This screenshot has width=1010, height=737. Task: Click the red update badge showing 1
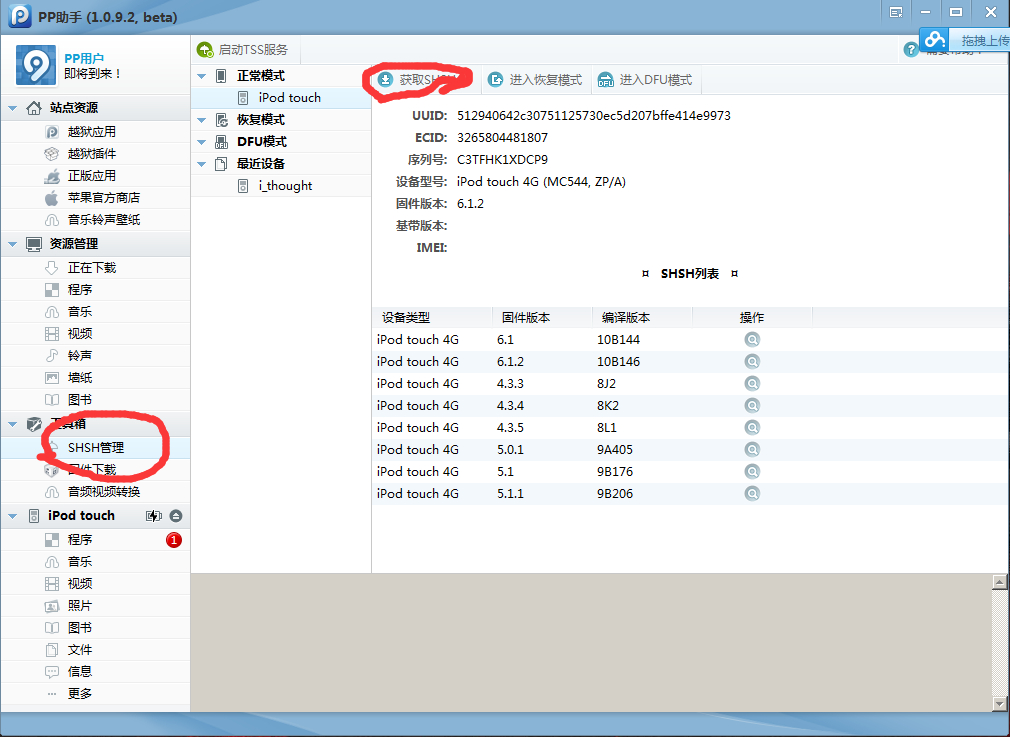click(174, 540)
